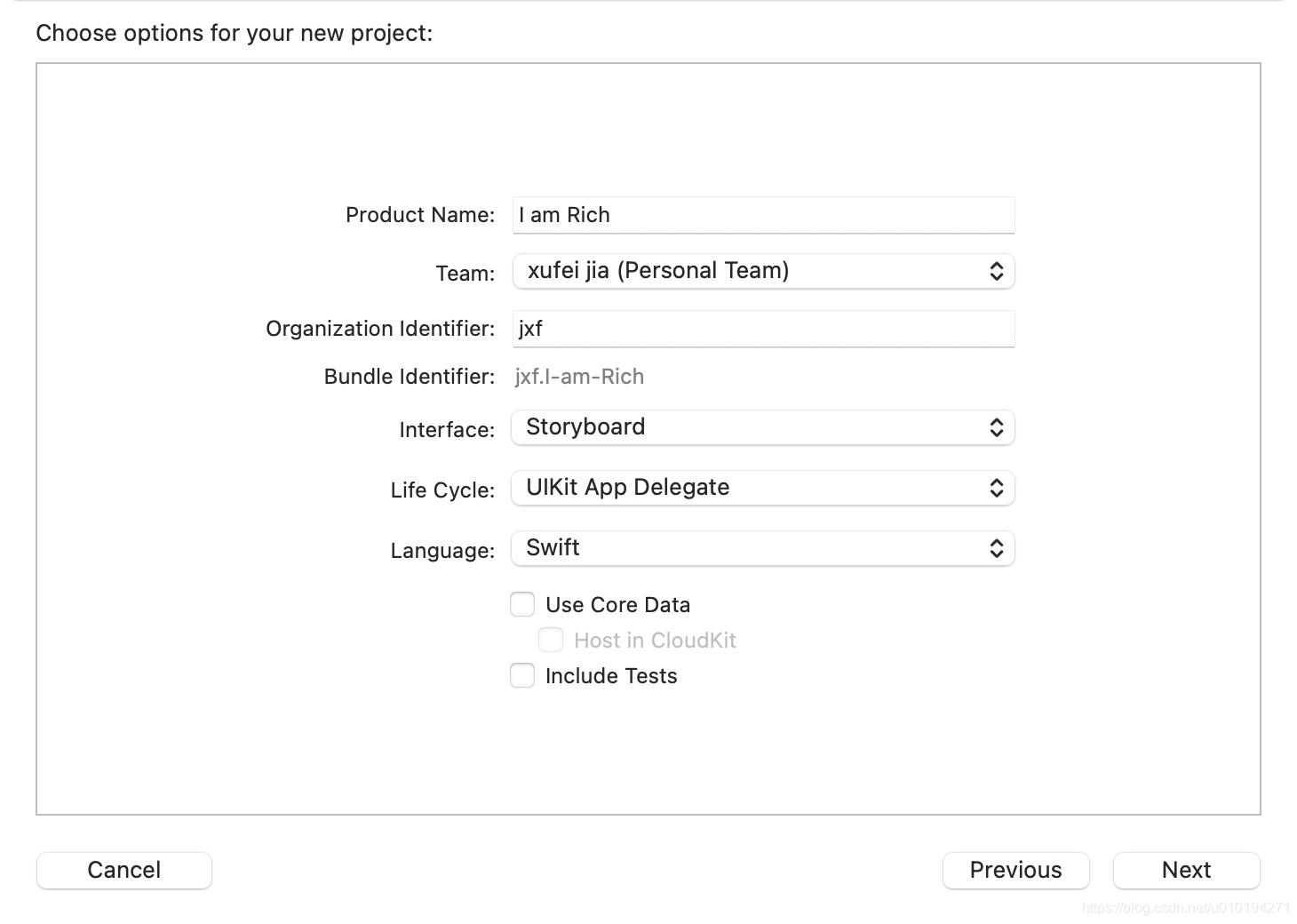Click the chevron arrows icon in Interface field
The width and height of the screenshot is (1297, 924).
[996, 427]
